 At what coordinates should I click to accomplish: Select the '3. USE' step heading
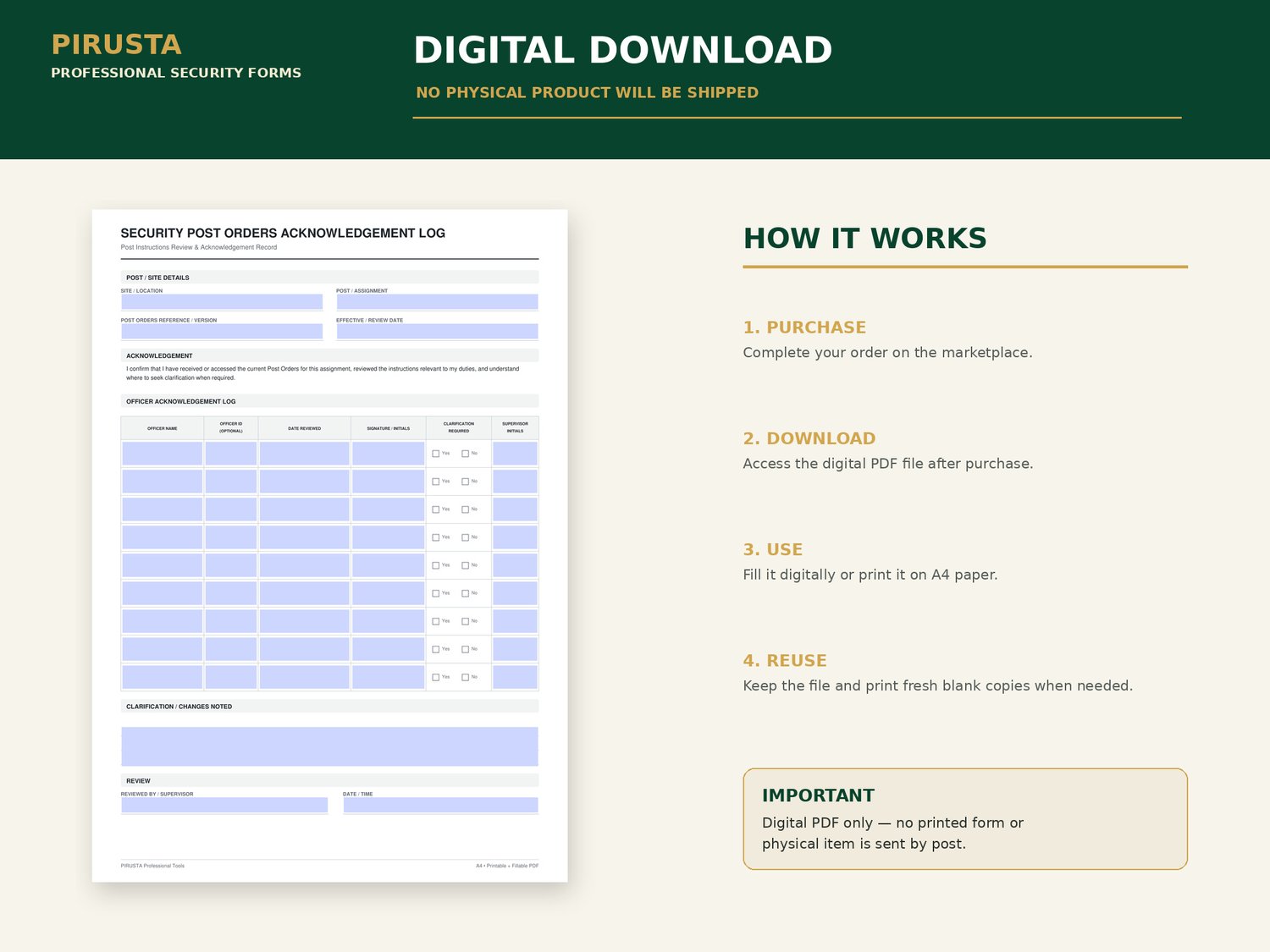coord(773,549)
